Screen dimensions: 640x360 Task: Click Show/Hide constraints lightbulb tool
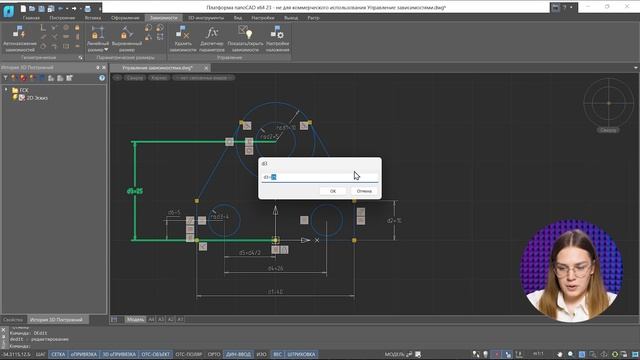point(245,38)
